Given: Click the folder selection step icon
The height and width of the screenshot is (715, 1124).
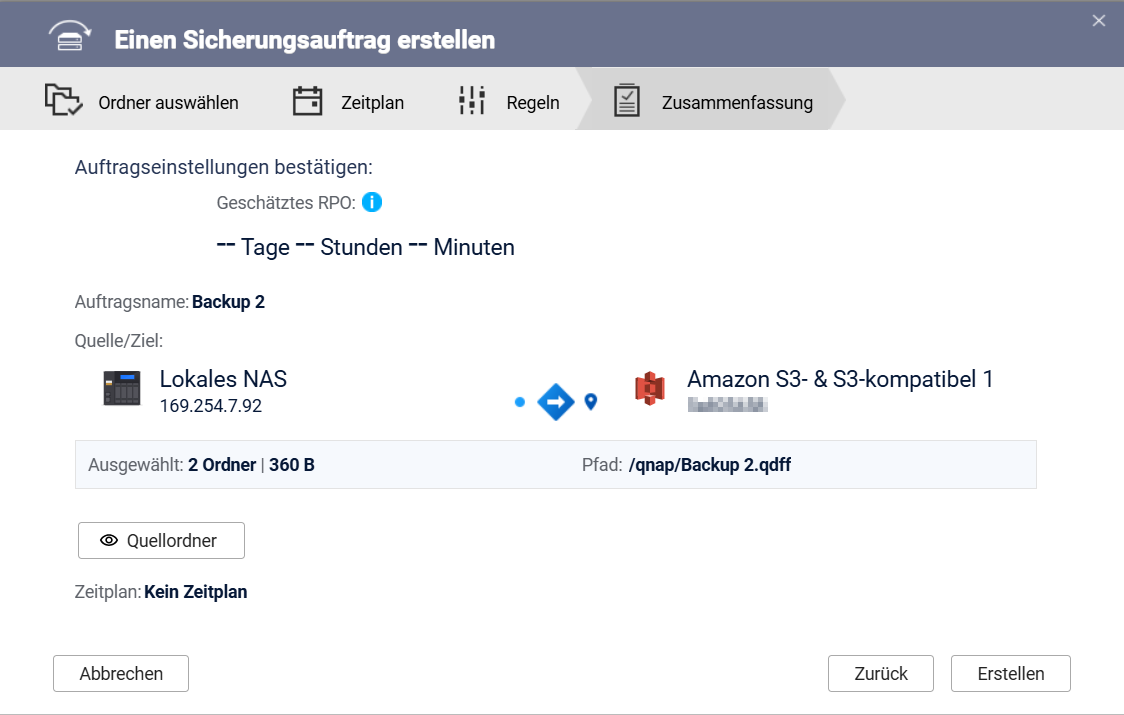Looking at the screenshot, I should tap(63, 100).
